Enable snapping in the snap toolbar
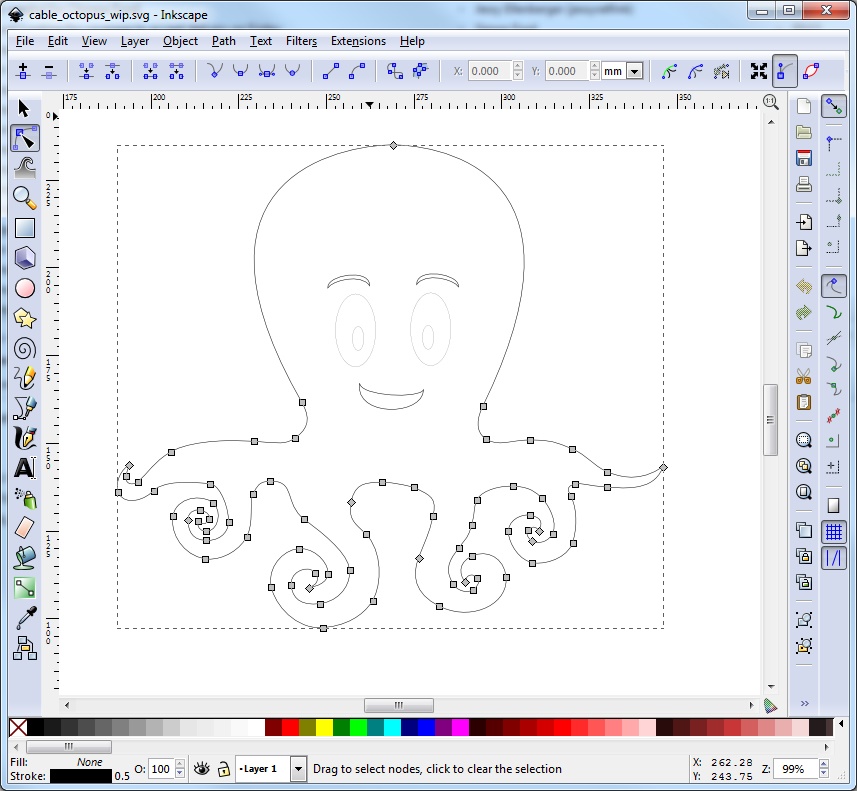This screenshot has width=857, height=791. (x=834, y=106)
